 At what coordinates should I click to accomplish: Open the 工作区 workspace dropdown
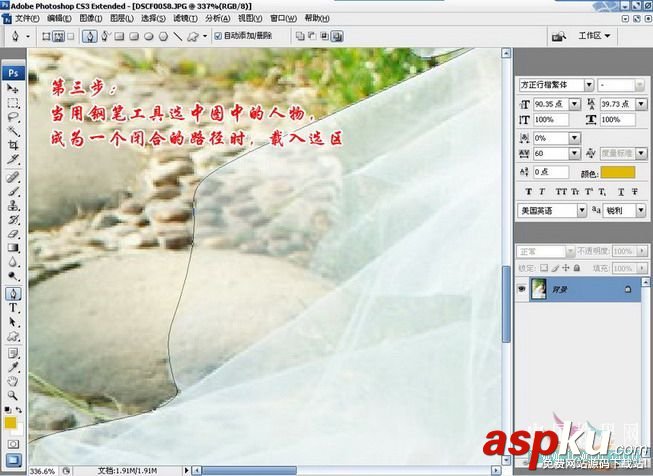click(594, 36)
